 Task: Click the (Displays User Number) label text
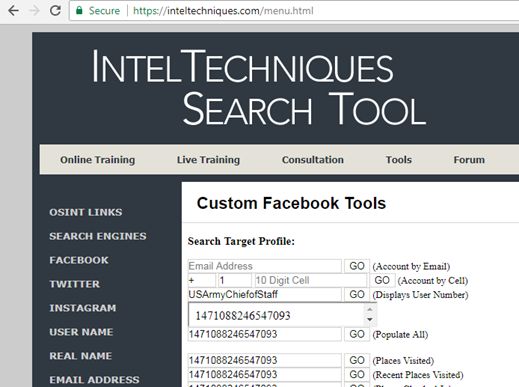[x=420, y=295]
